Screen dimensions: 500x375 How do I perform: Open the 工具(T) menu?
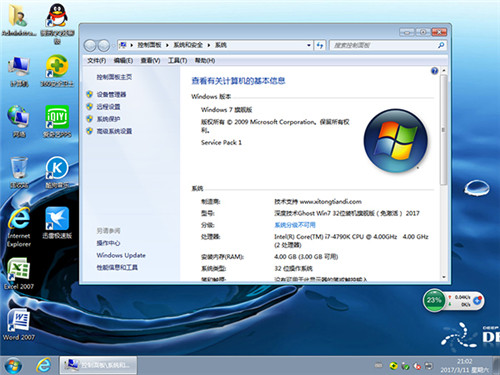click(177, 61)
